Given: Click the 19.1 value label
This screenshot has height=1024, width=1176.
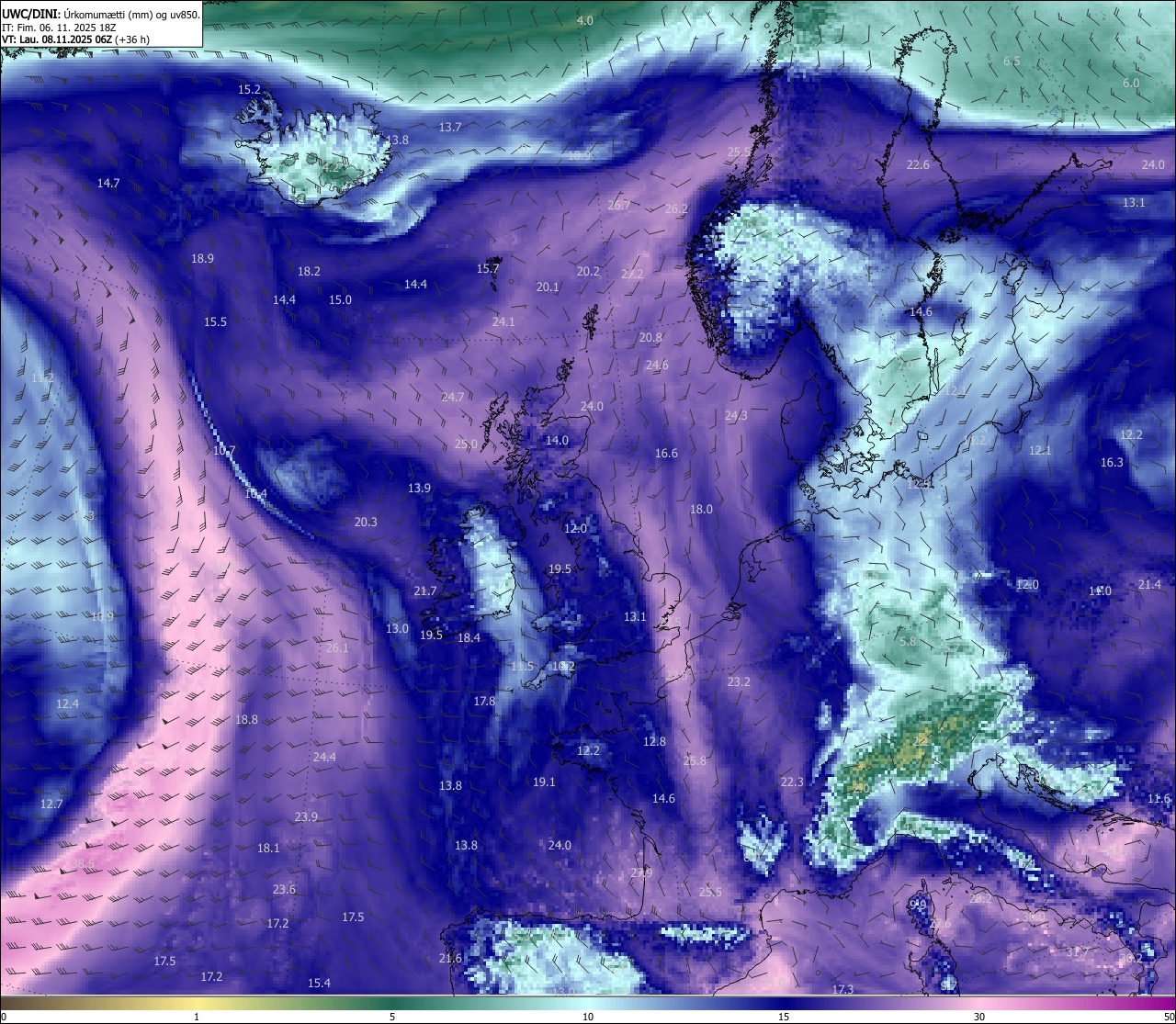Looking at the screenshot, I should (x=544, y=782).
